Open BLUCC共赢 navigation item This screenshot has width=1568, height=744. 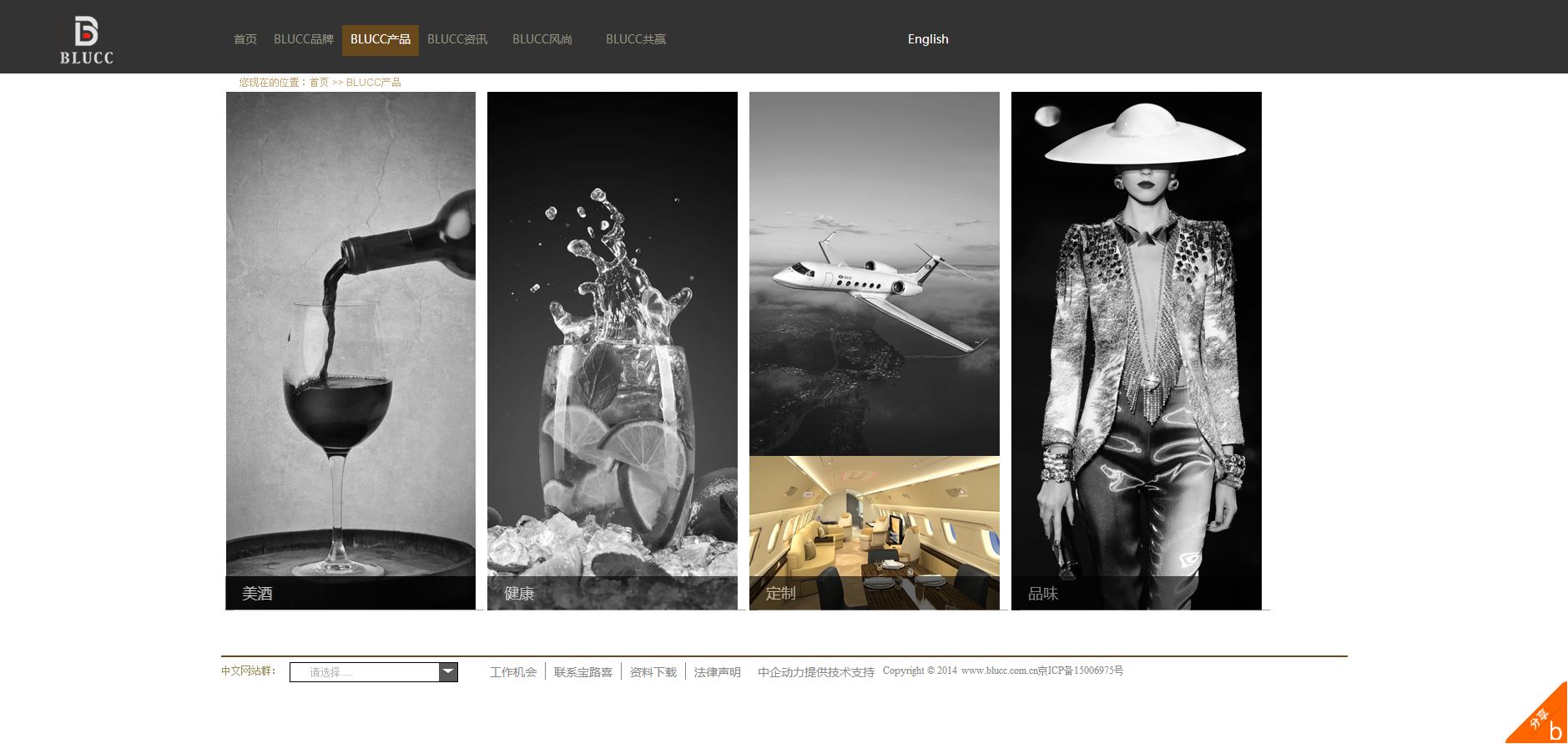(x=636, y=39)
